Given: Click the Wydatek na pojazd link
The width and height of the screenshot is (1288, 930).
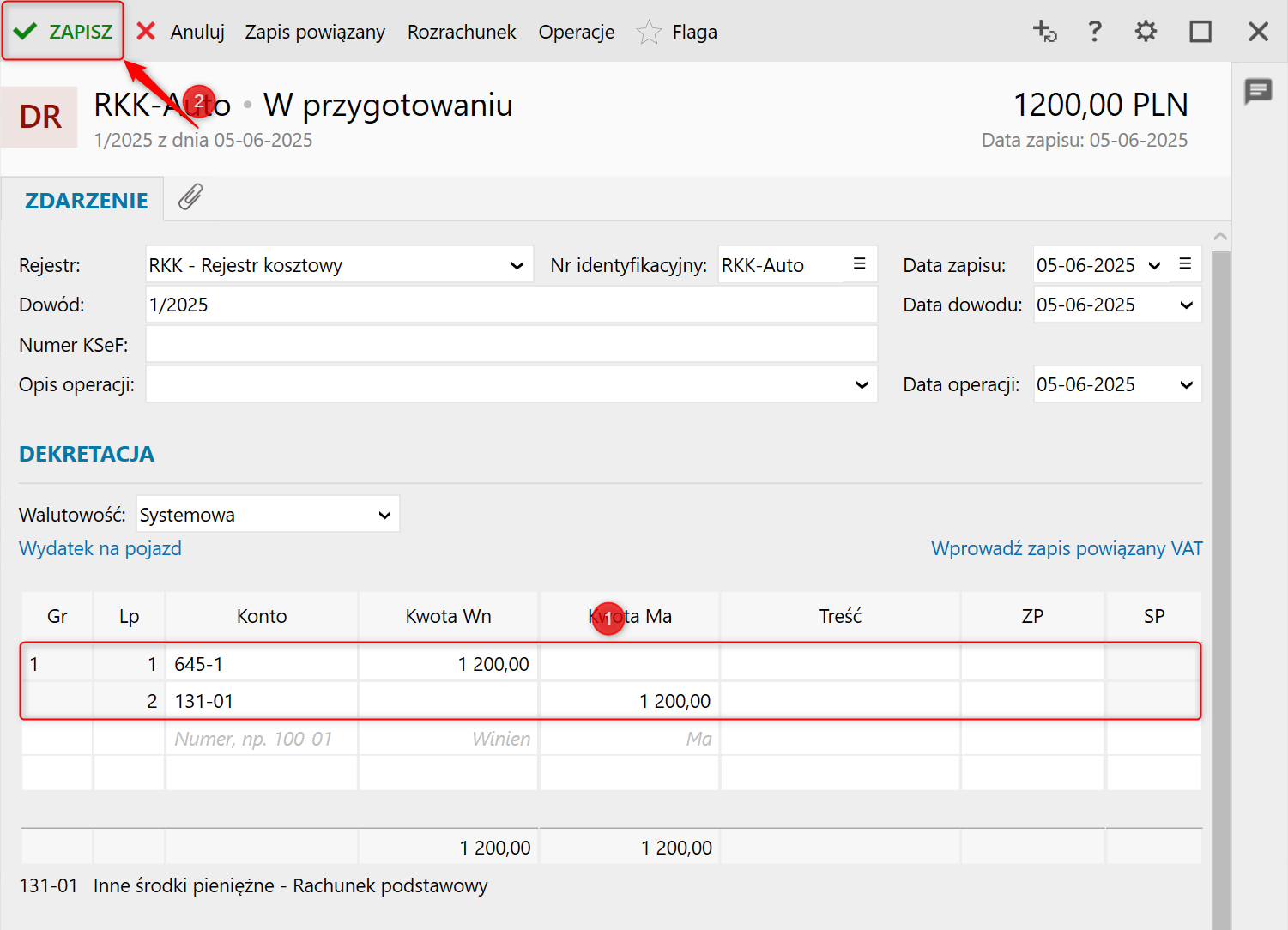Looking at the screenshot, I should point(100,548).
